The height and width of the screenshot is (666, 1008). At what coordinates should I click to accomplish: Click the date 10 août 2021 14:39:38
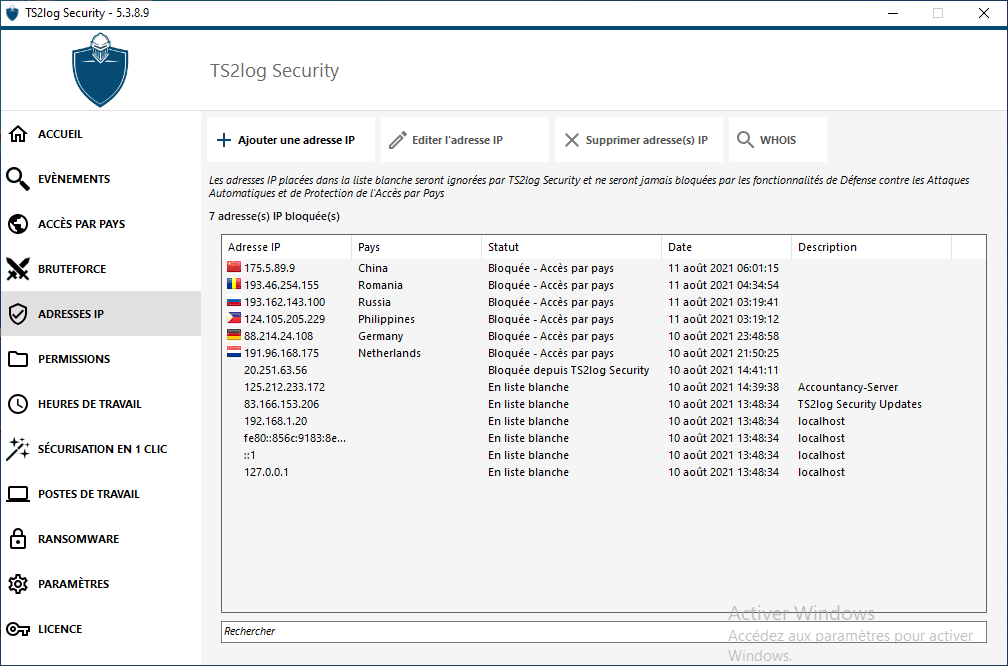pos(723,387)
